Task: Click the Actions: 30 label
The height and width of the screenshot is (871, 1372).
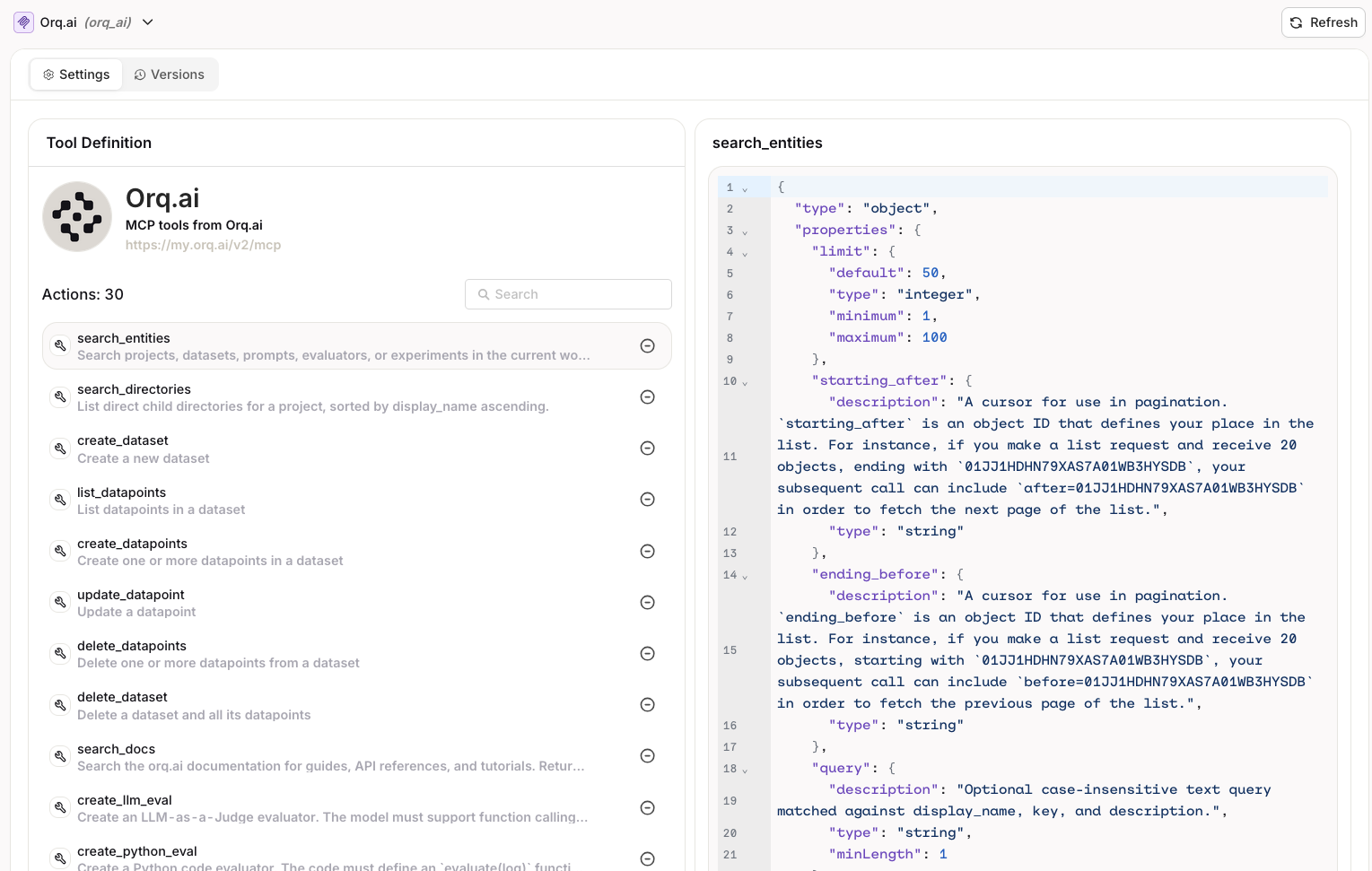Action: coord(83,294)
